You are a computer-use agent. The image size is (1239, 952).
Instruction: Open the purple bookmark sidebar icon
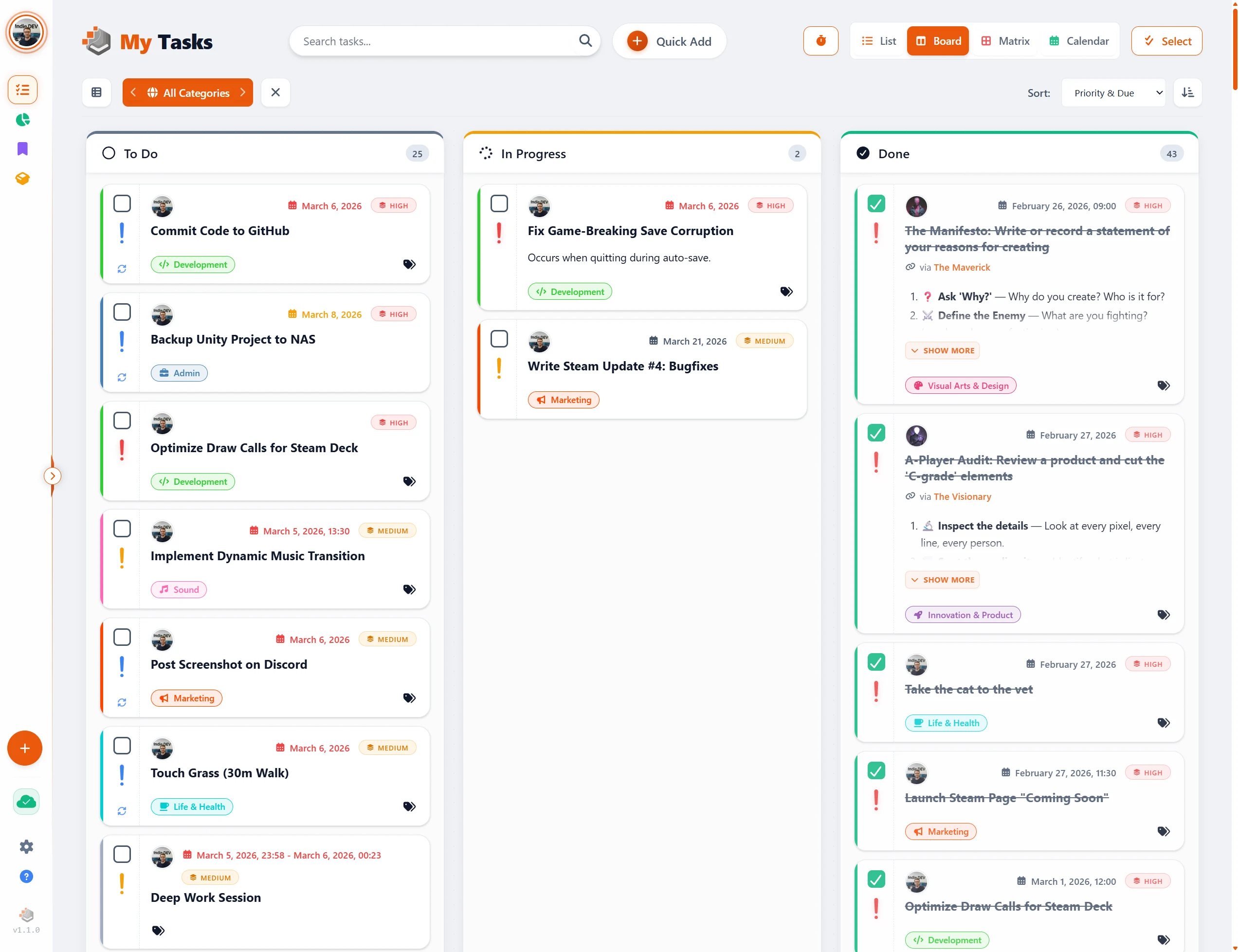(x=23, y=149)
